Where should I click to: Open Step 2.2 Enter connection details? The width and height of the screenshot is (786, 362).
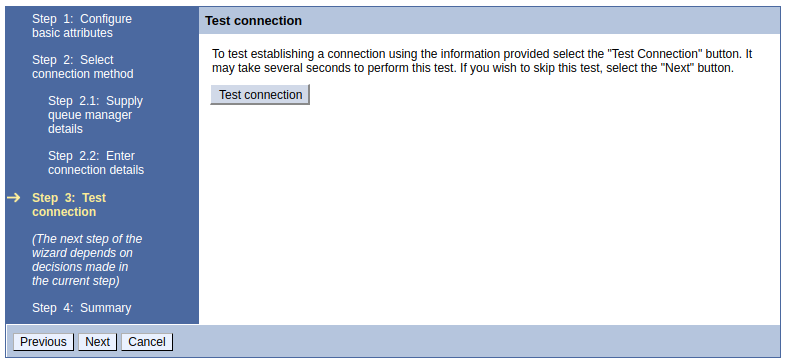[x=96, y=163]
